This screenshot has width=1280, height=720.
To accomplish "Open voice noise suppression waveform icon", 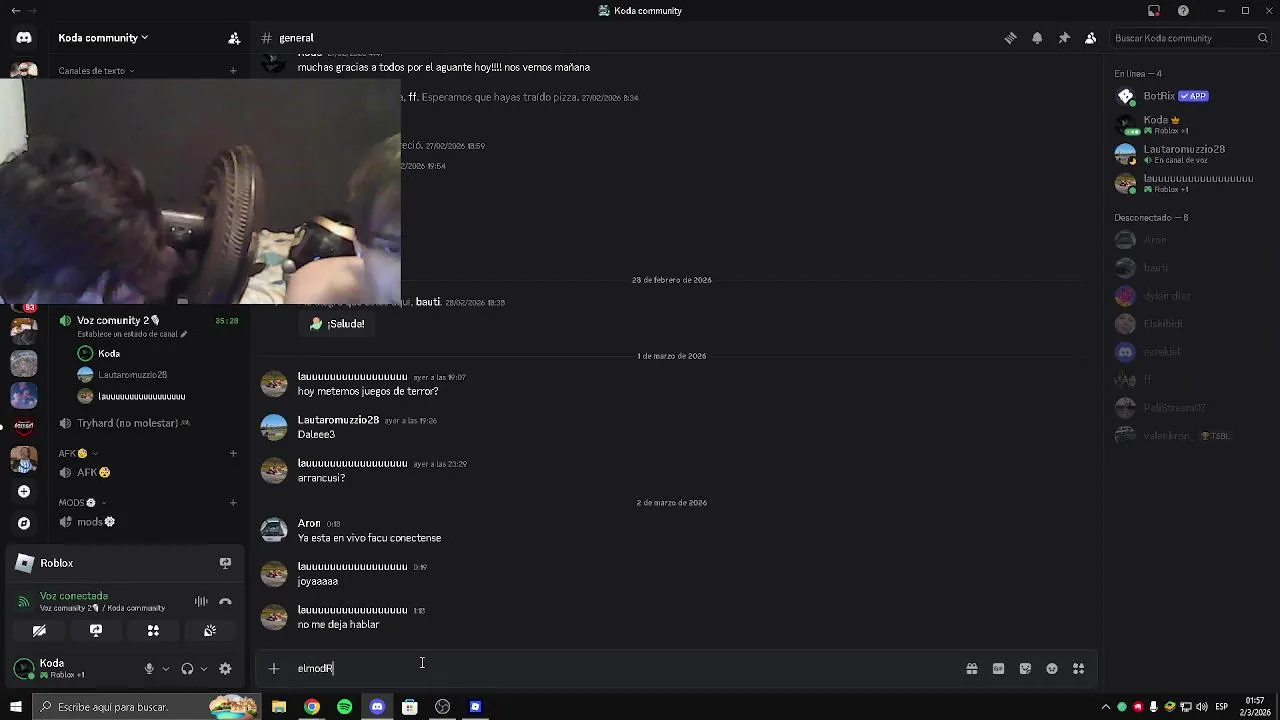I will 201,602.
